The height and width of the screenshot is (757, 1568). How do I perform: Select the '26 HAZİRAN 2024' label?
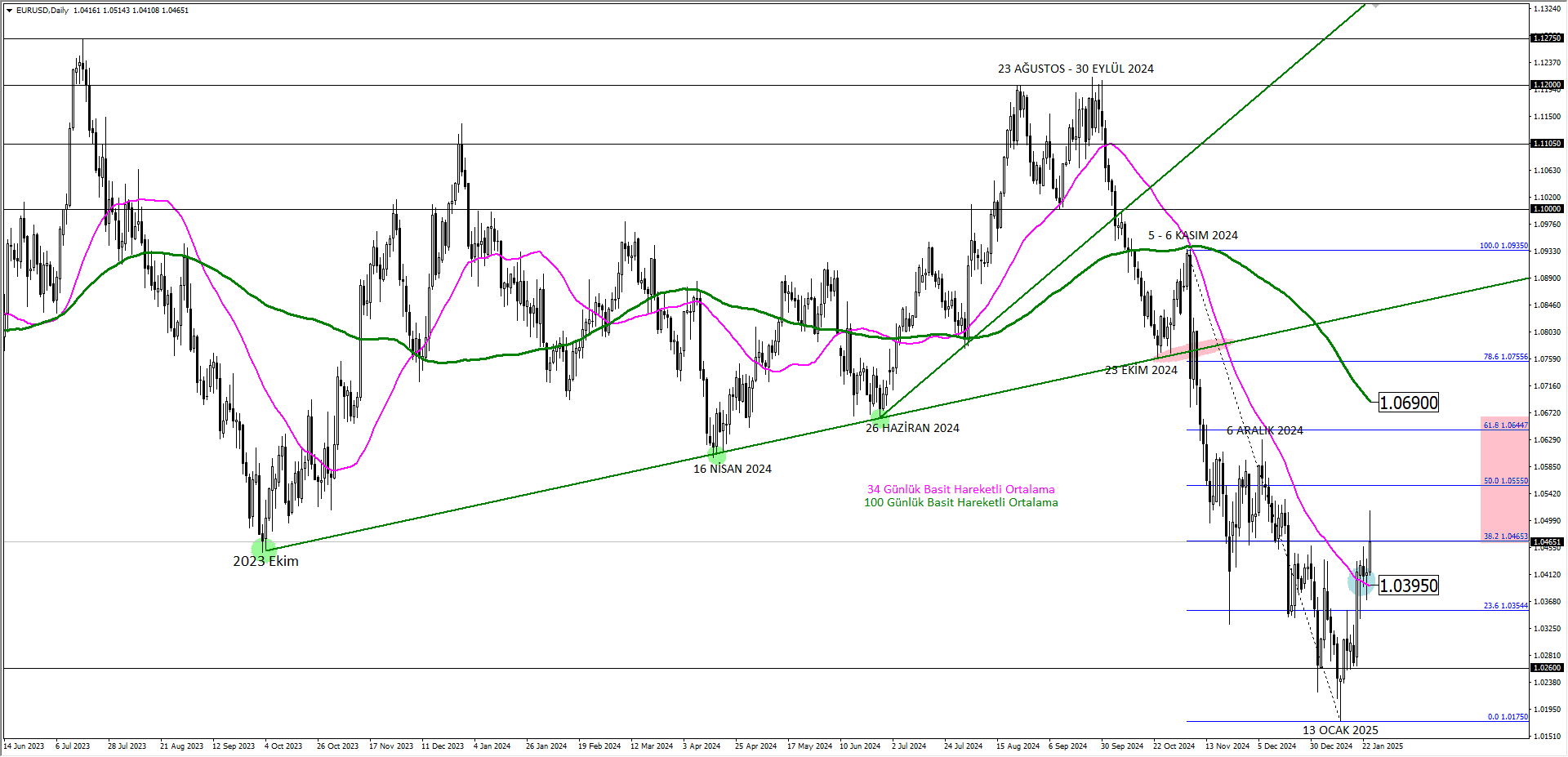[x=912, y=428]
